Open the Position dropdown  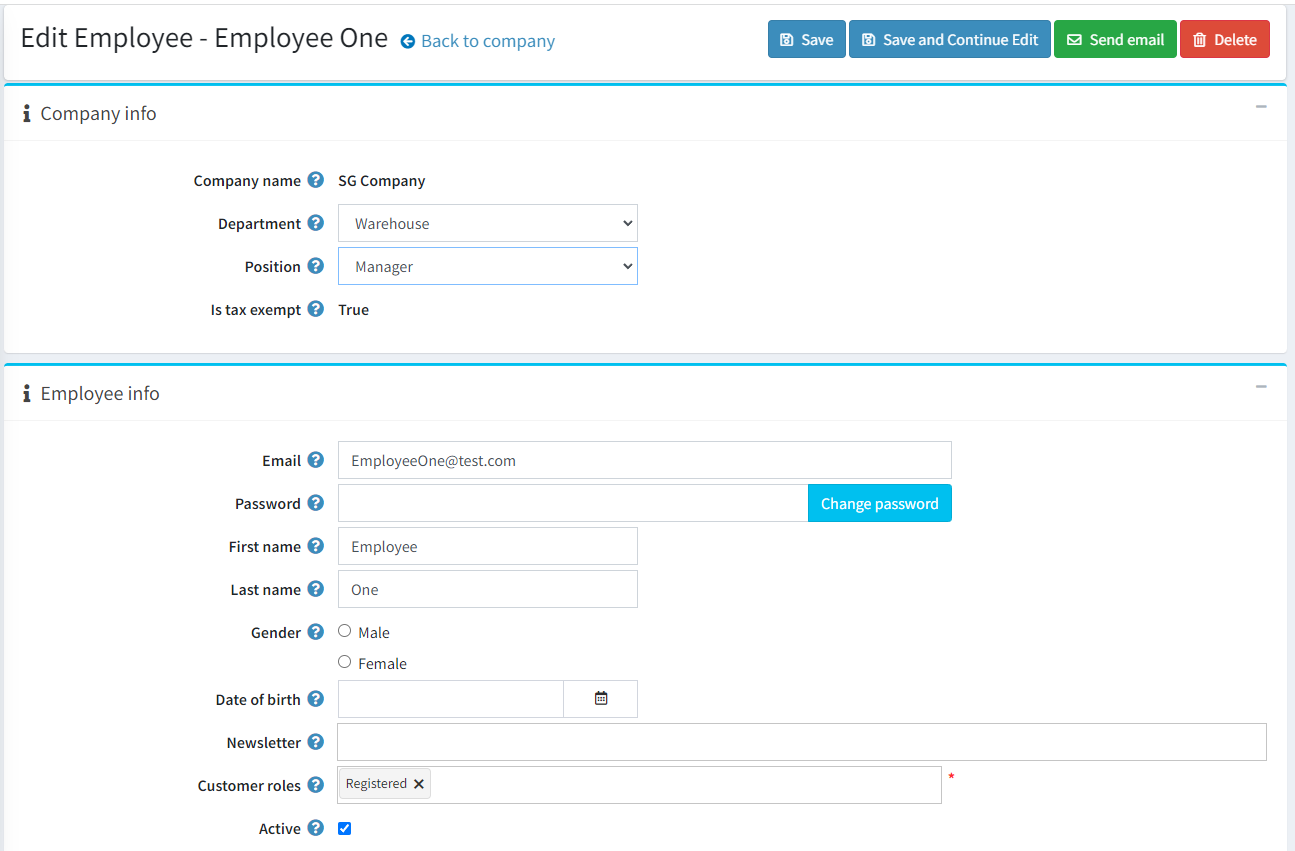487,265
